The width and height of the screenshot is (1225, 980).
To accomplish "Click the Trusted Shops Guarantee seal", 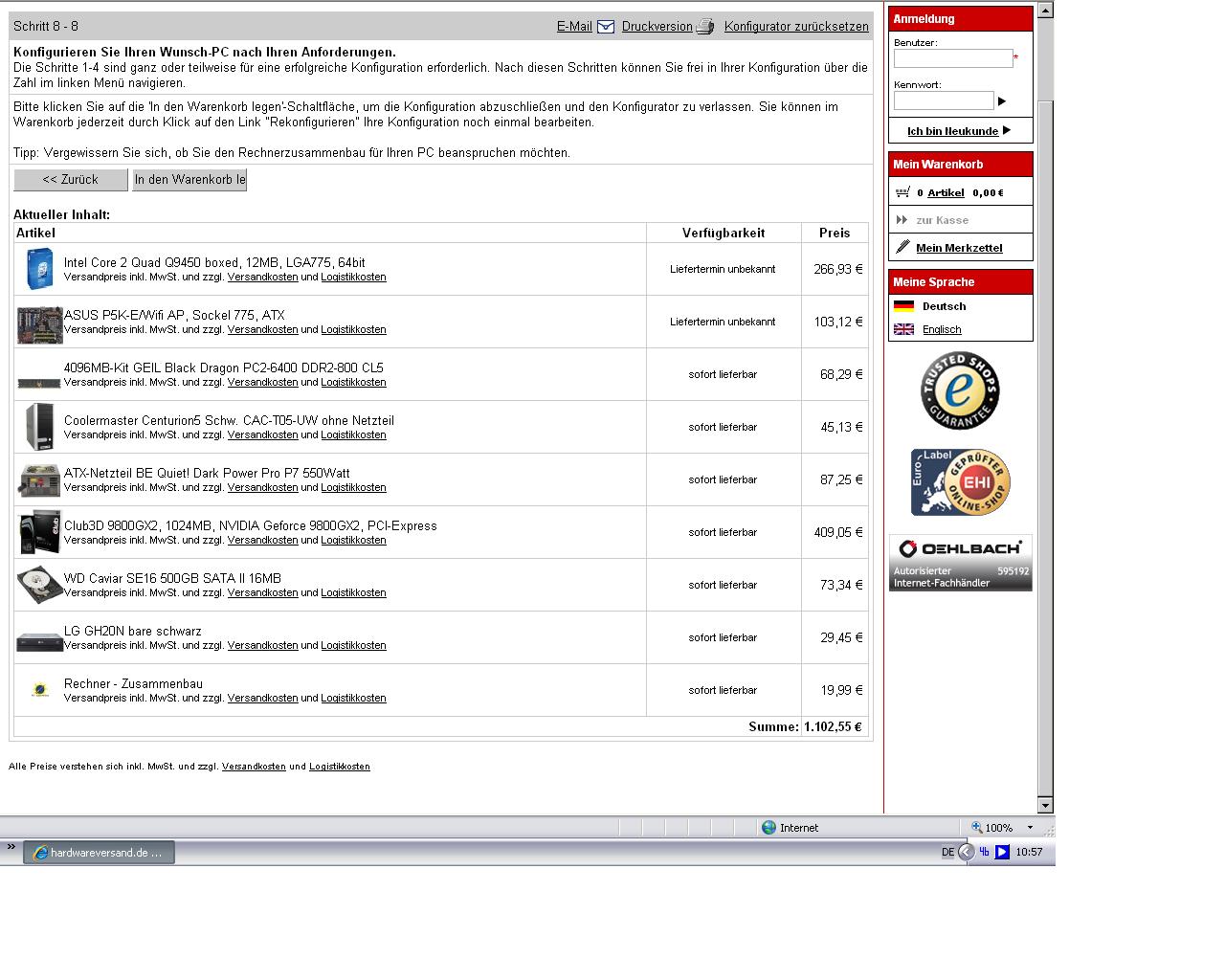I will tap(960, 390).
